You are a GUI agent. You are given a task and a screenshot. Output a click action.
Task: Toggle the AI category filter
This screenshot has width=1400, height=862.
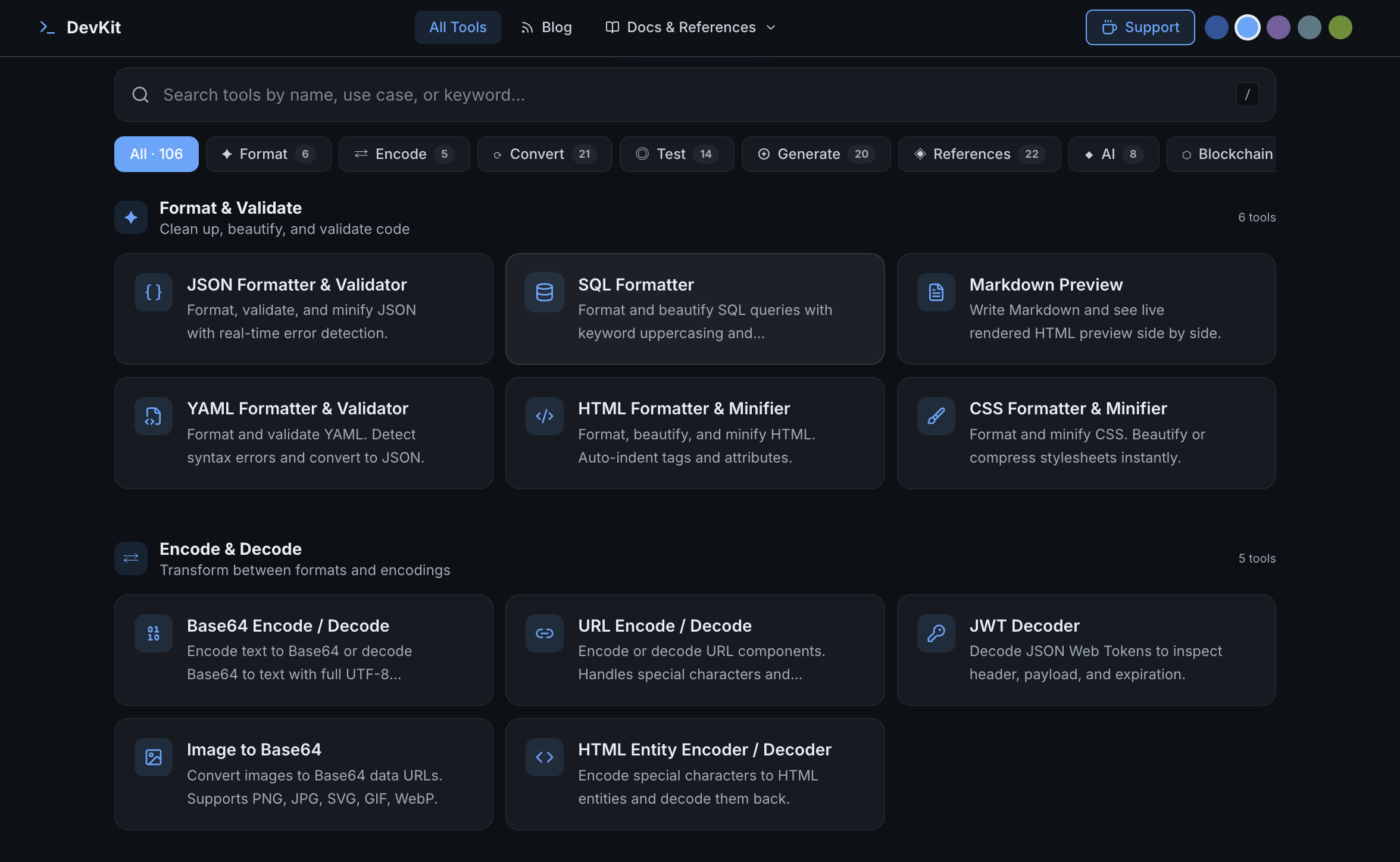tap(1112, 154)
